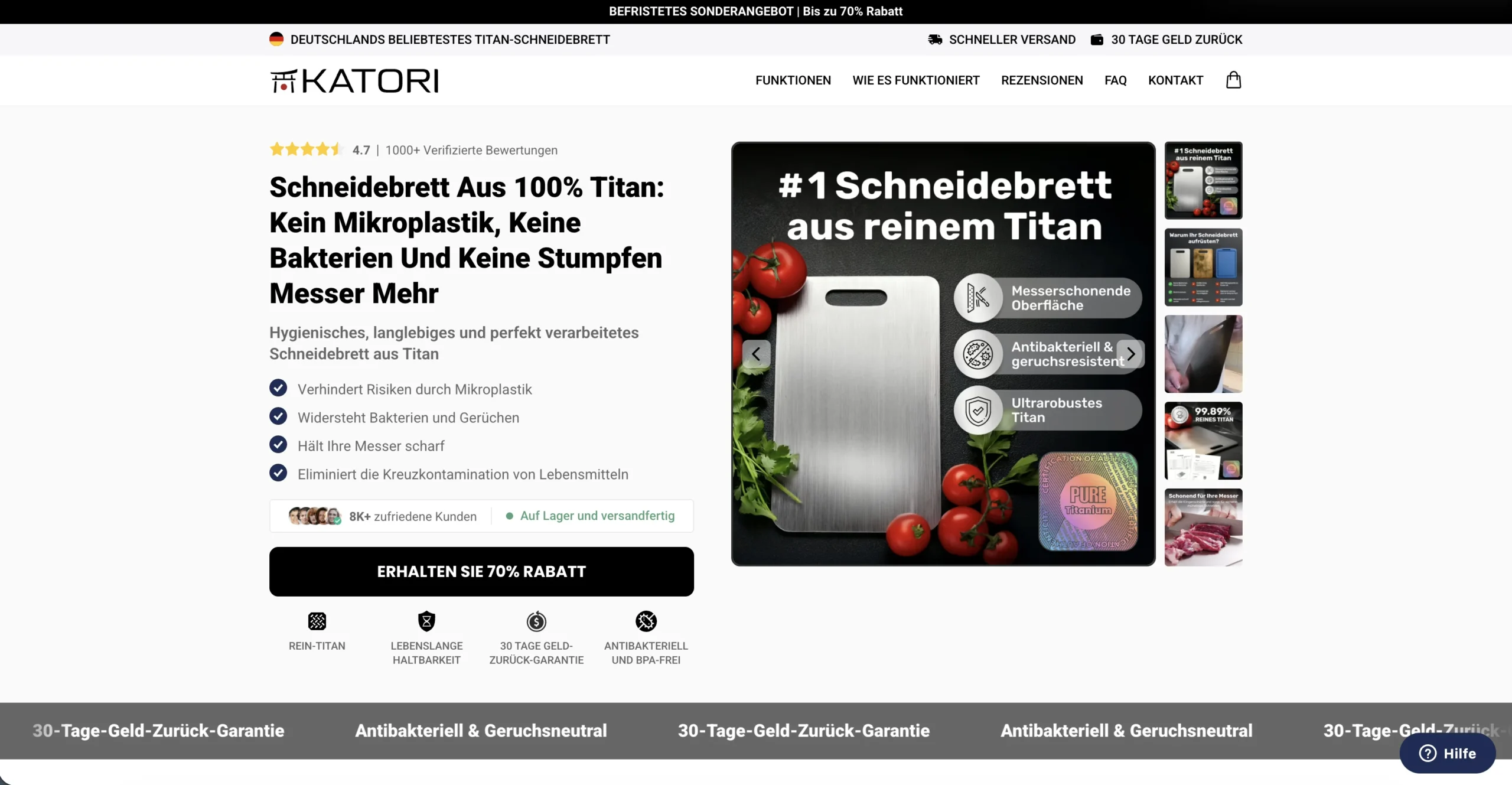The width and height of the screenshot is (1512, 785).
Task: Select the #1 Schneidebrett aus reinem Titan thumbnail
Action: point(1203,180)
